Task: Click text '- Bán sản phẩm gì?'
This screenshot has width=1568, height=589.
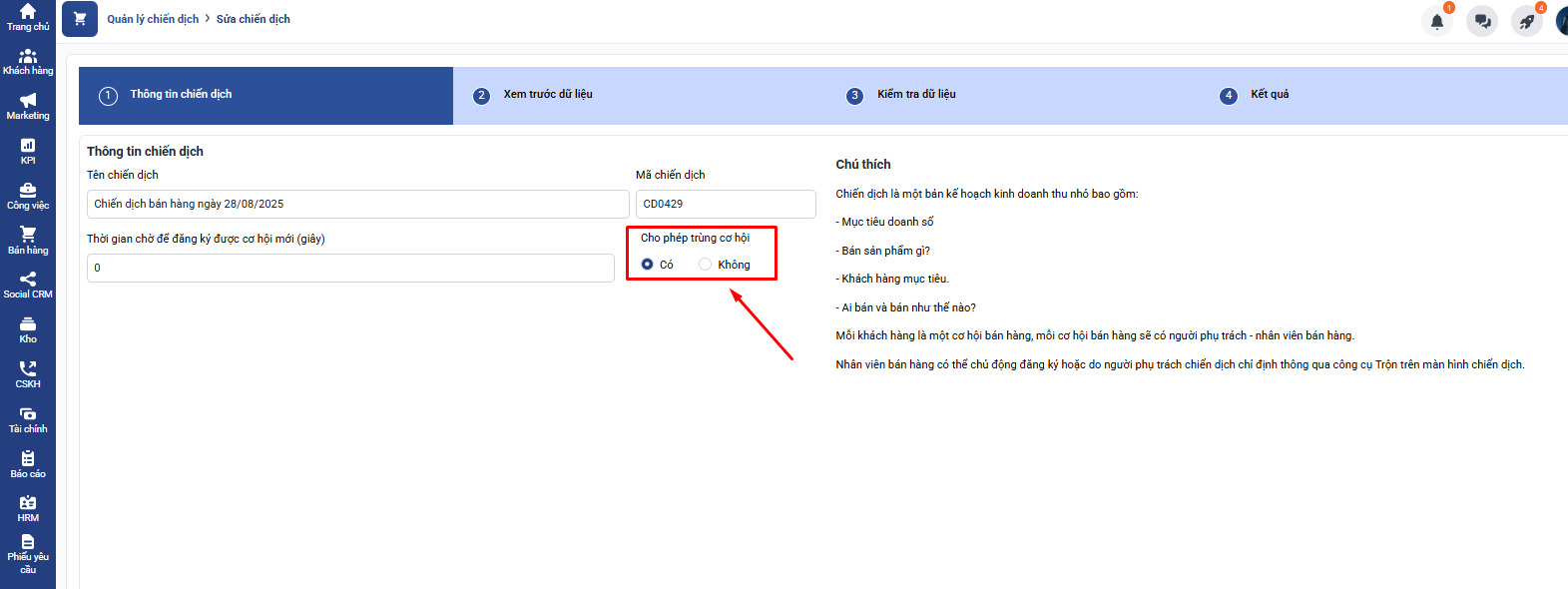Action: pyautogui.click(x=883, y=251)
